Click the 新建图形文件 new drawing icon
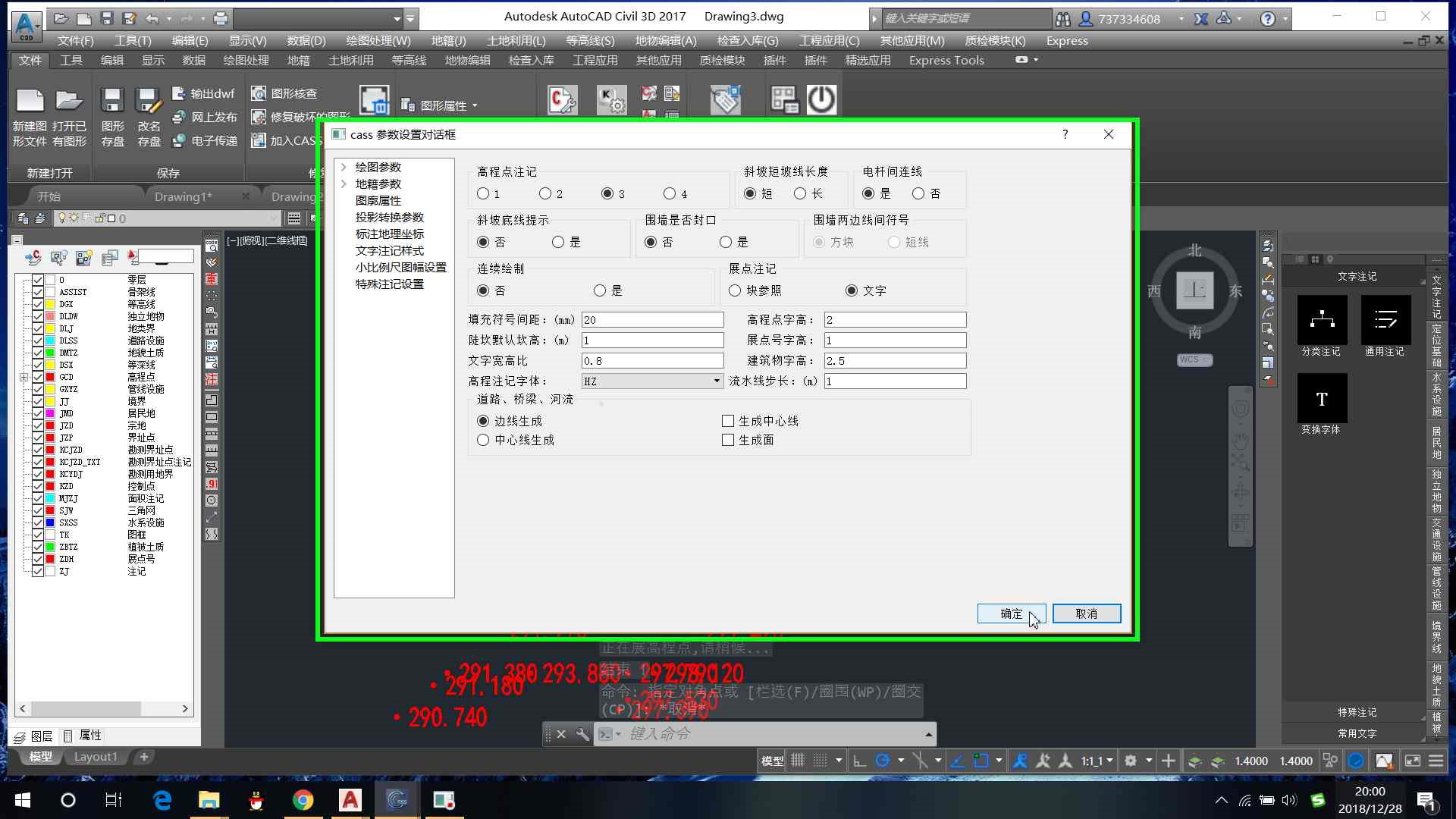The width and height of the screenshot is (1456, 819). pyautogui.click(x=30, y=101)
